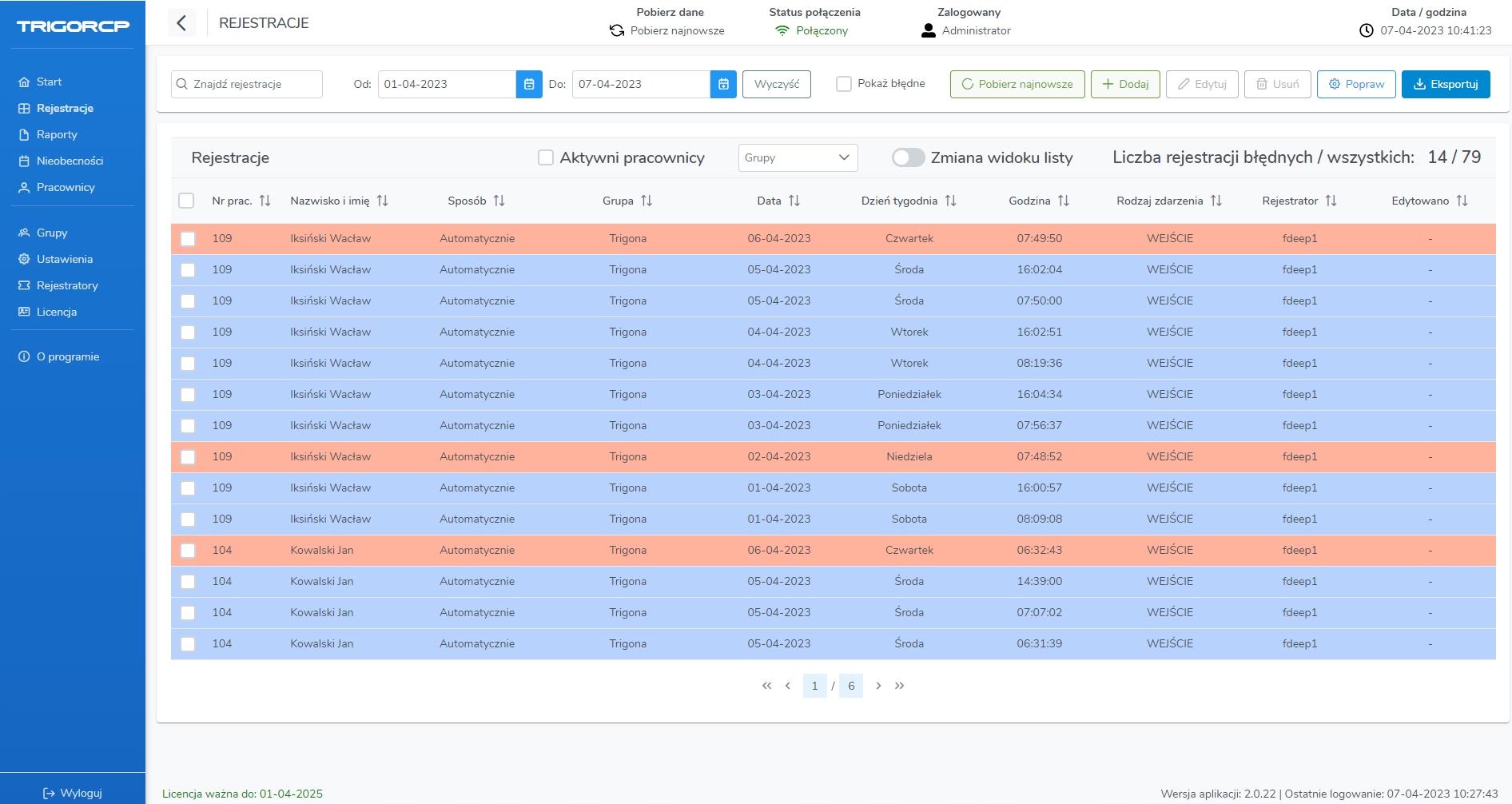Check the Aktywni pracownicy checkbox

click(x=546, y=157)
